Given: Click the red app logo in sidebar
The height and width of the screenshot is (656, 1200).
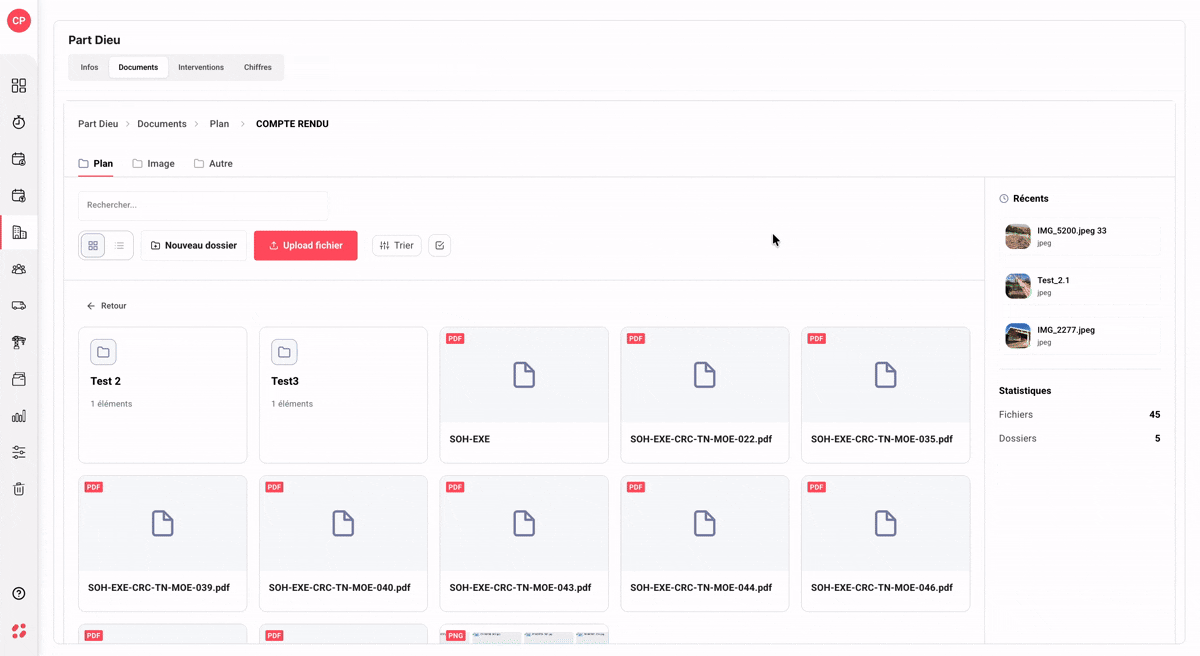Looking at the screenshot, I should click(18, 631).
